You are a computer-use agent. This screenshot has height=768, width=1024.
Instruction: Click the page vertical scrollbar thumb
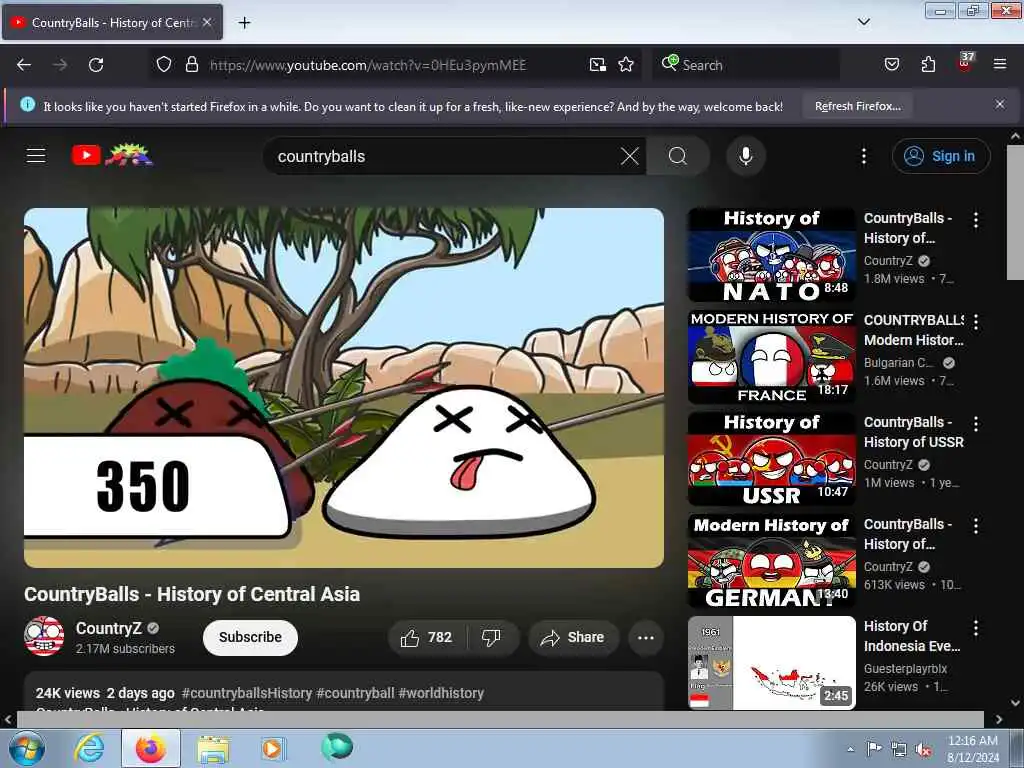(1015, 213)
